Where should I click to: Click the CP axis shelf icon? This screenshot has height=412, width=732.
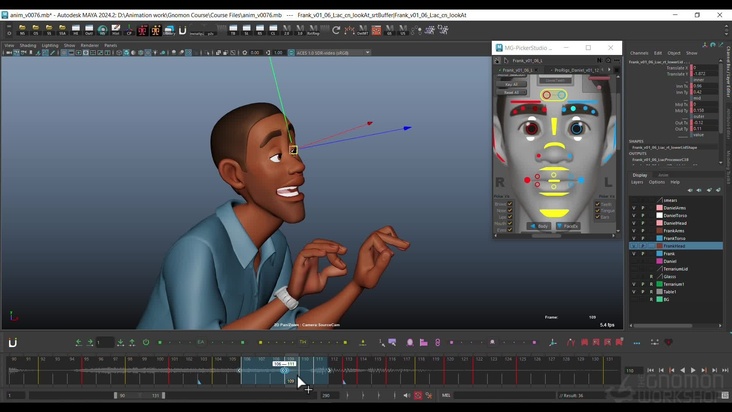129,30
